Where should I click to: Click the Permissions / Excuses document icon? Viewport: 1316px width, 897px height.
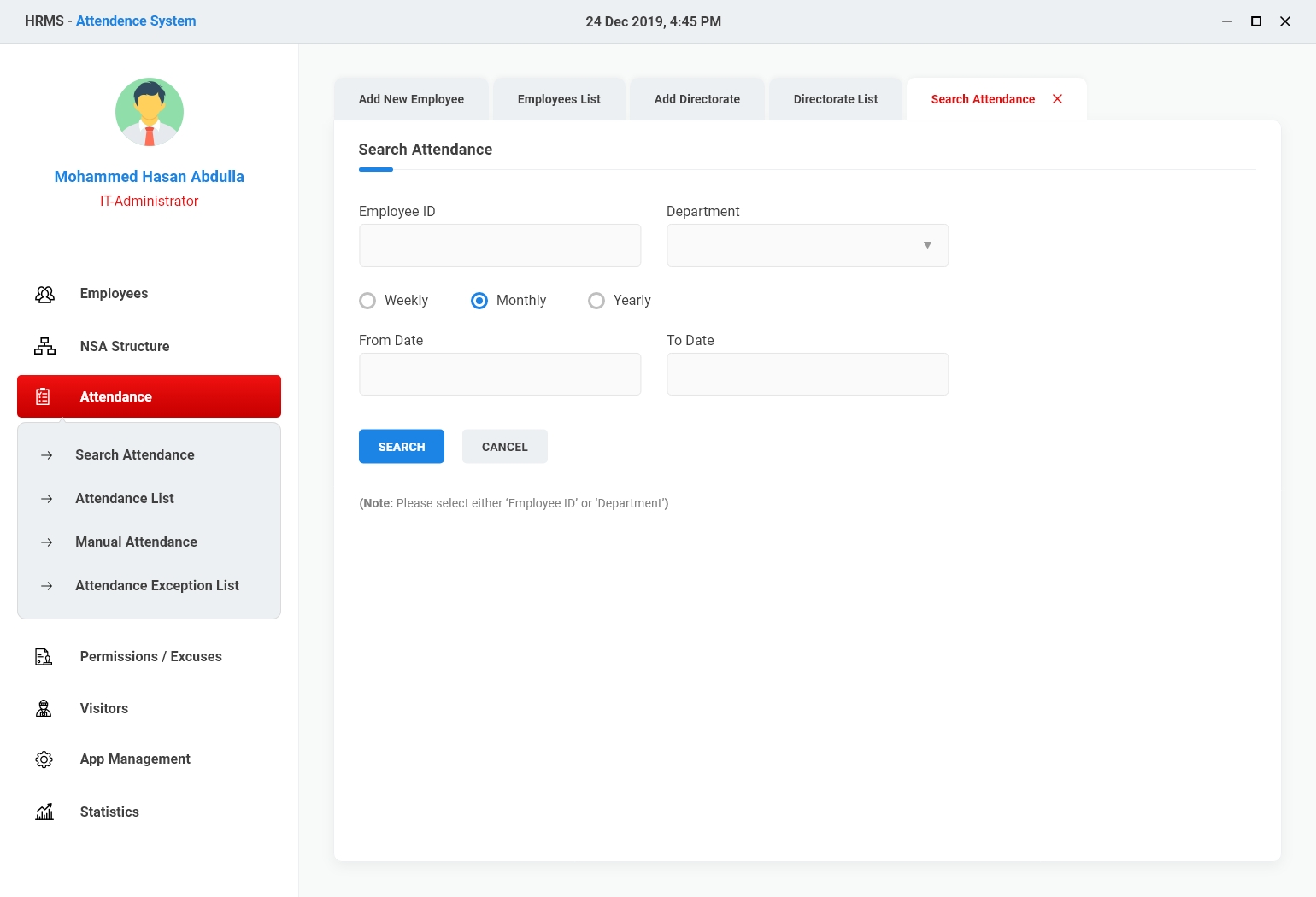click(x=44, y=656)
